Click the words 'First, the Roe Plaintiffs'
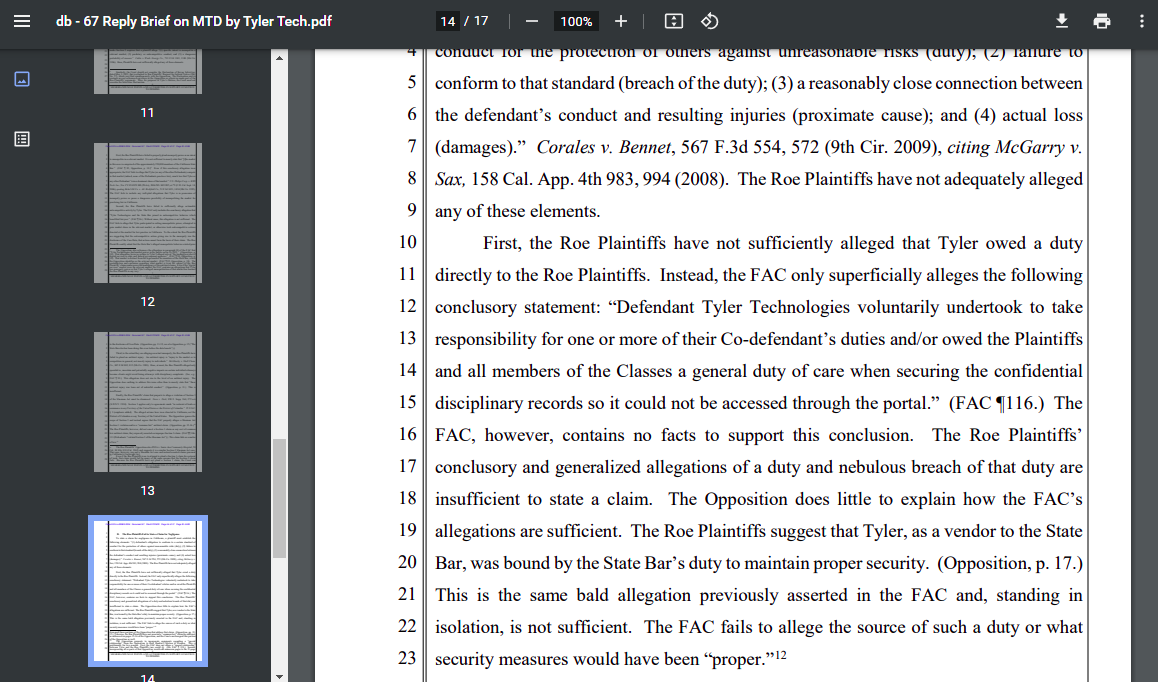 [575, 243]
